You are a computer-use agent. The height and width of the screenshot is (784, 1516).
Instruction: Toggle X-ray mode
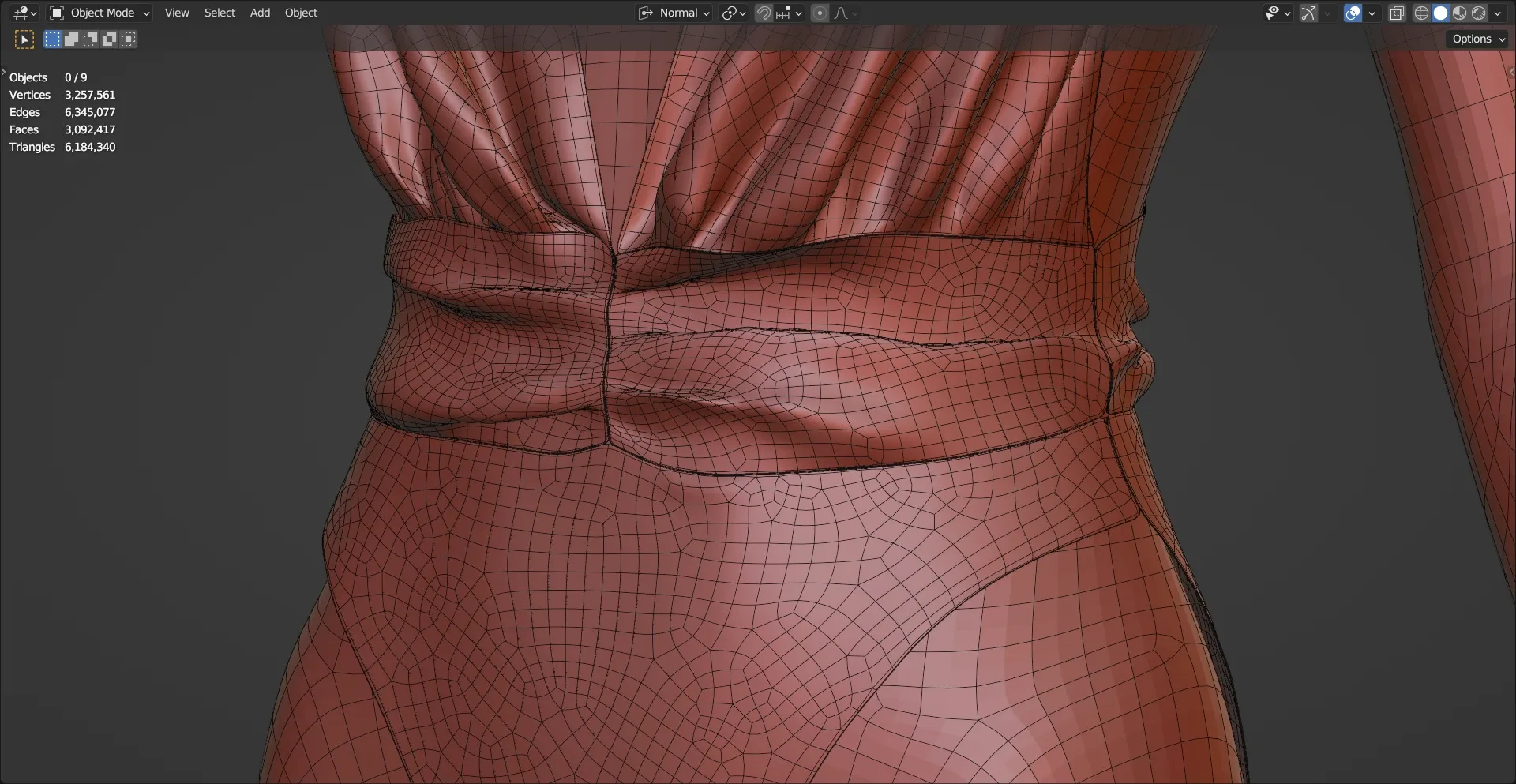pos(1397,13)
